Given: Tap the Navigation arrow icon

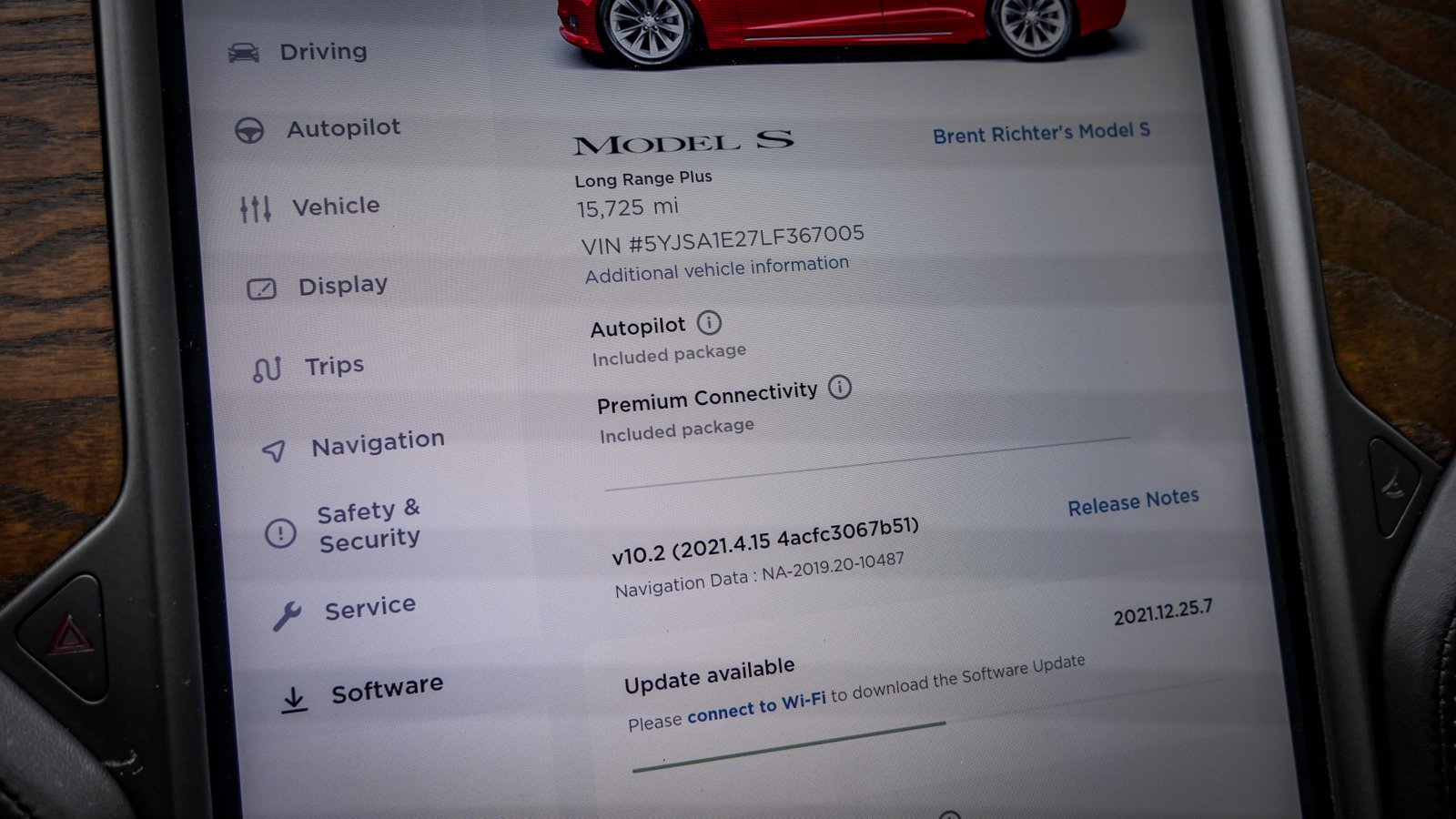Looking at the screenshot, I should [274, 450].
